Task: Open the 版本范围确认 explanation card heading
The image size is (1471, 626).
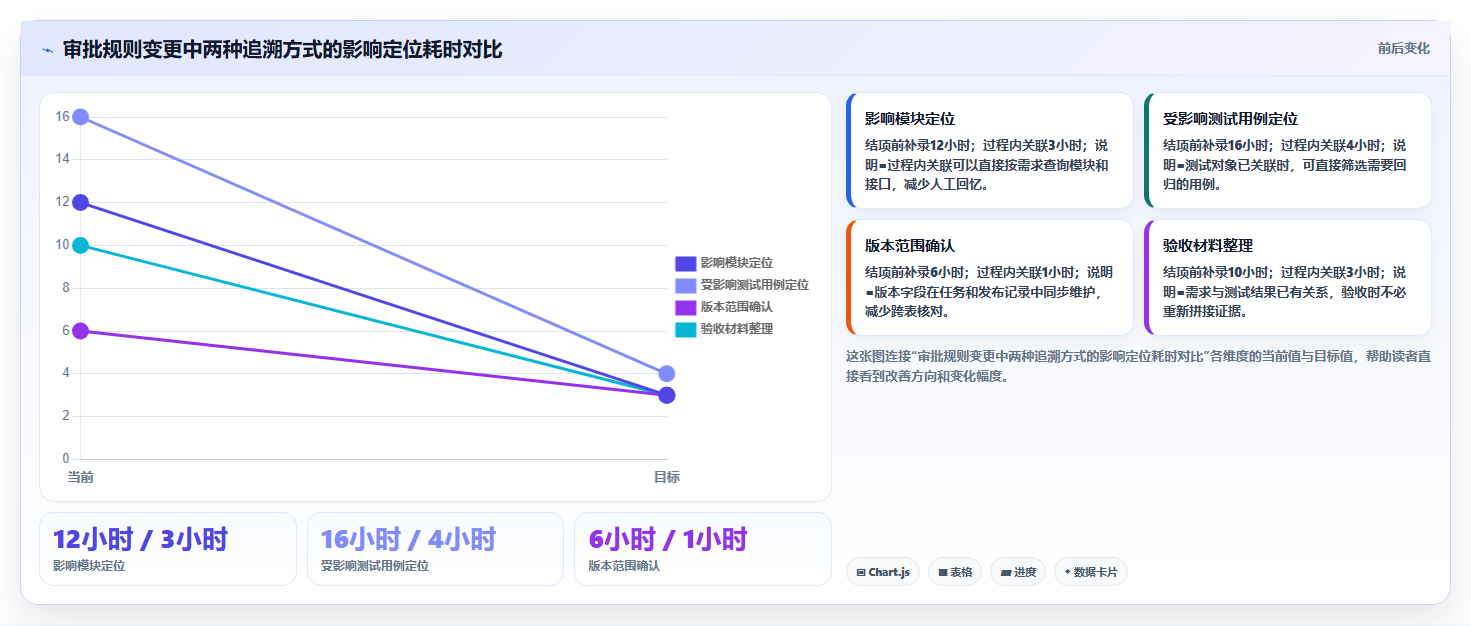Action: (x=910, y=246)
